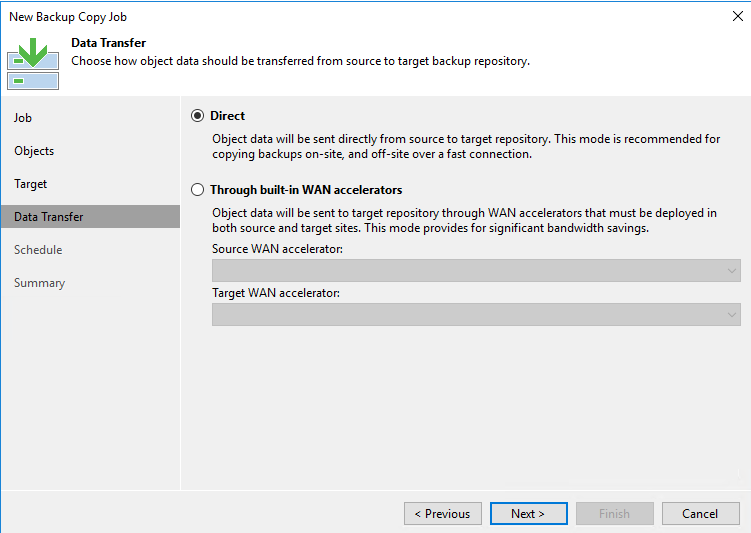Go to the Objects wizard step

pos(34,151)
